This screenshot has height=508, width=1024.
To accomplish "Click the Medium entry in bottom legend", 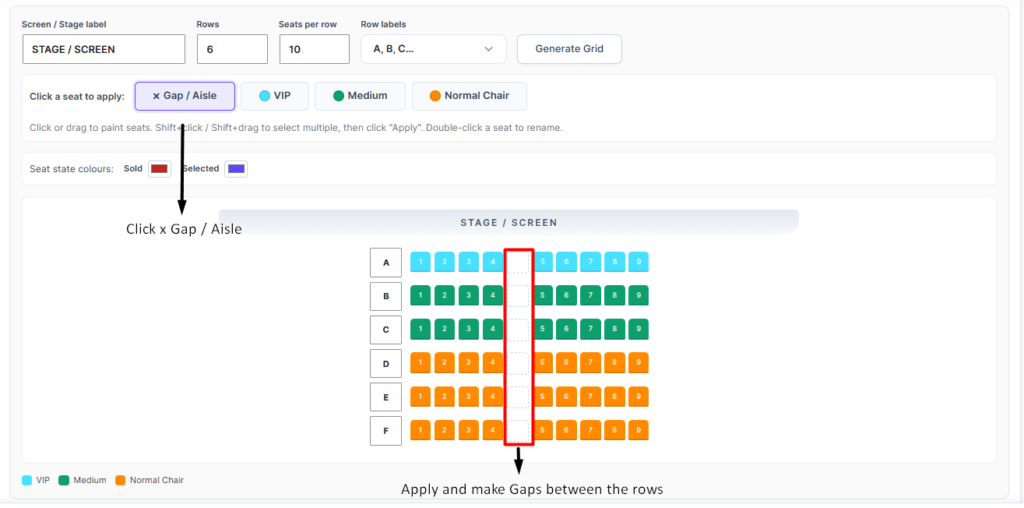I will pos(82,480).
